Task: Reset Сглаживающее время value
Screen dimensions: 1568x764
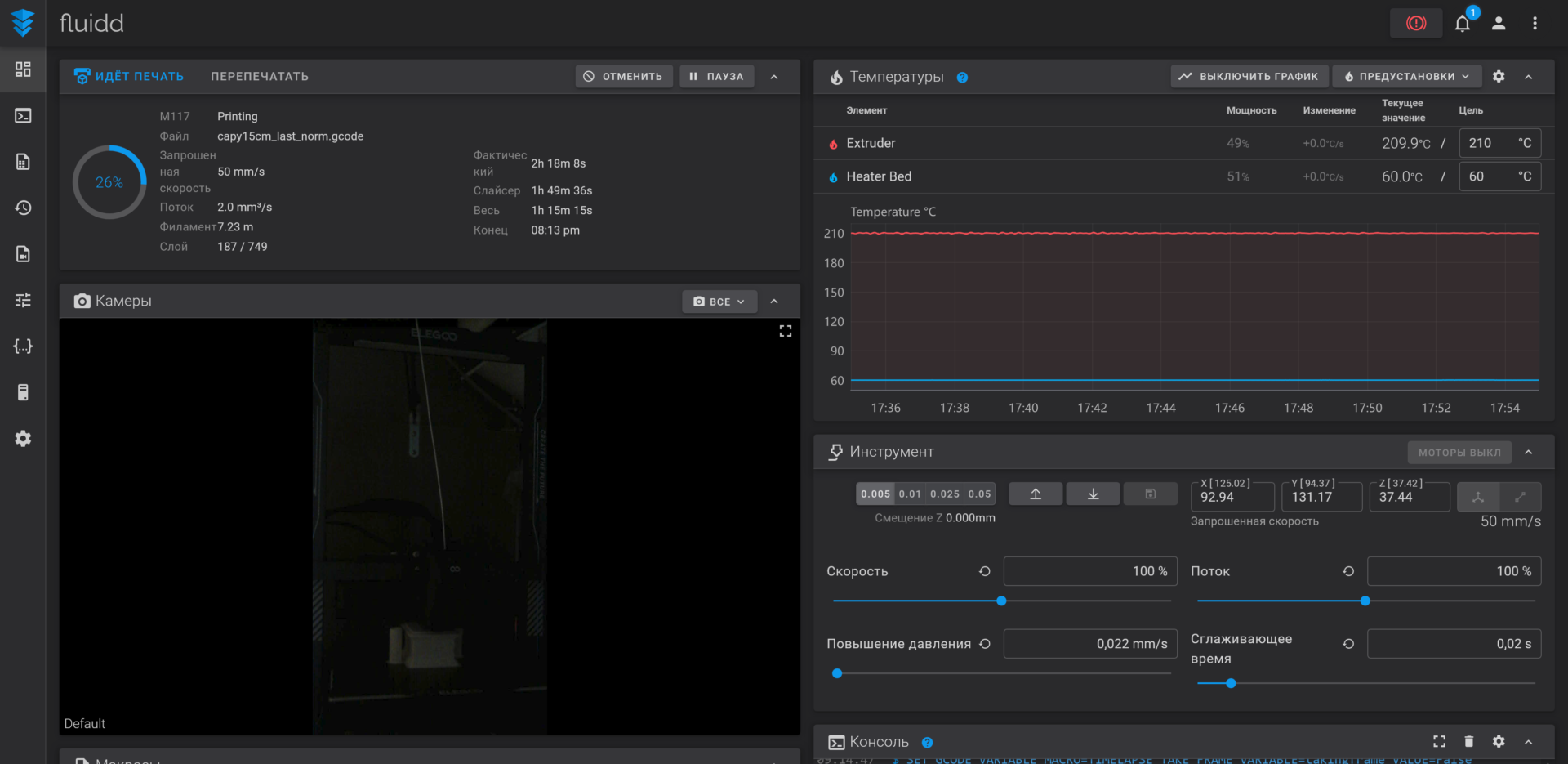Action: 1348,644
